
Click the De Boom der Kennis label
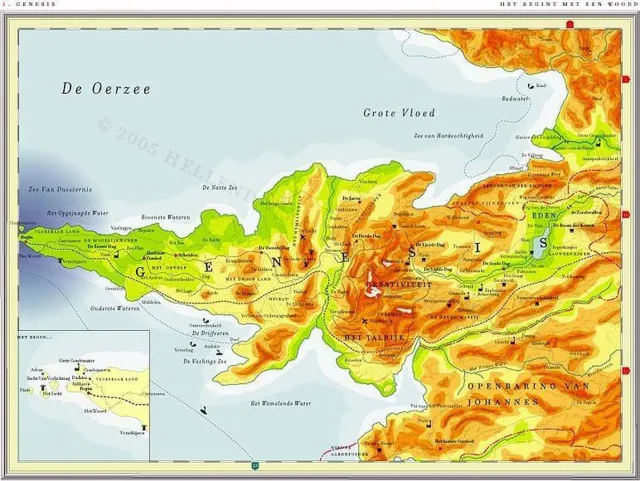pyautogui.click(x=573, y=225)
